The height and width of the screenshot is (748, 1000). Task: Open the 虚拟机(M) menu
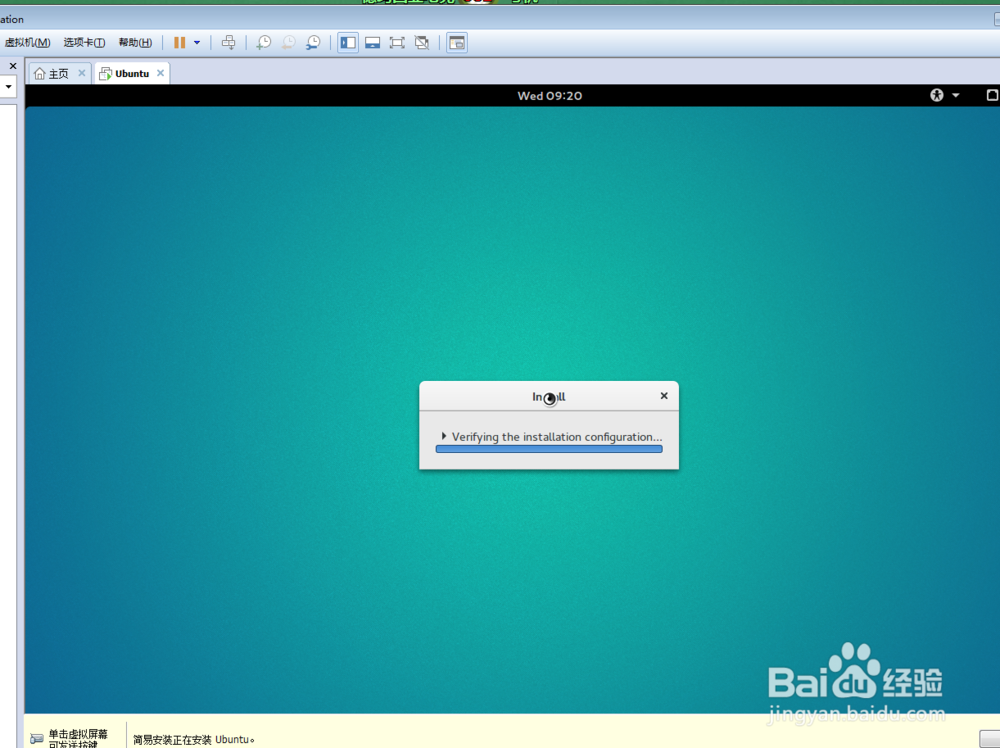(x=26, y=42)
